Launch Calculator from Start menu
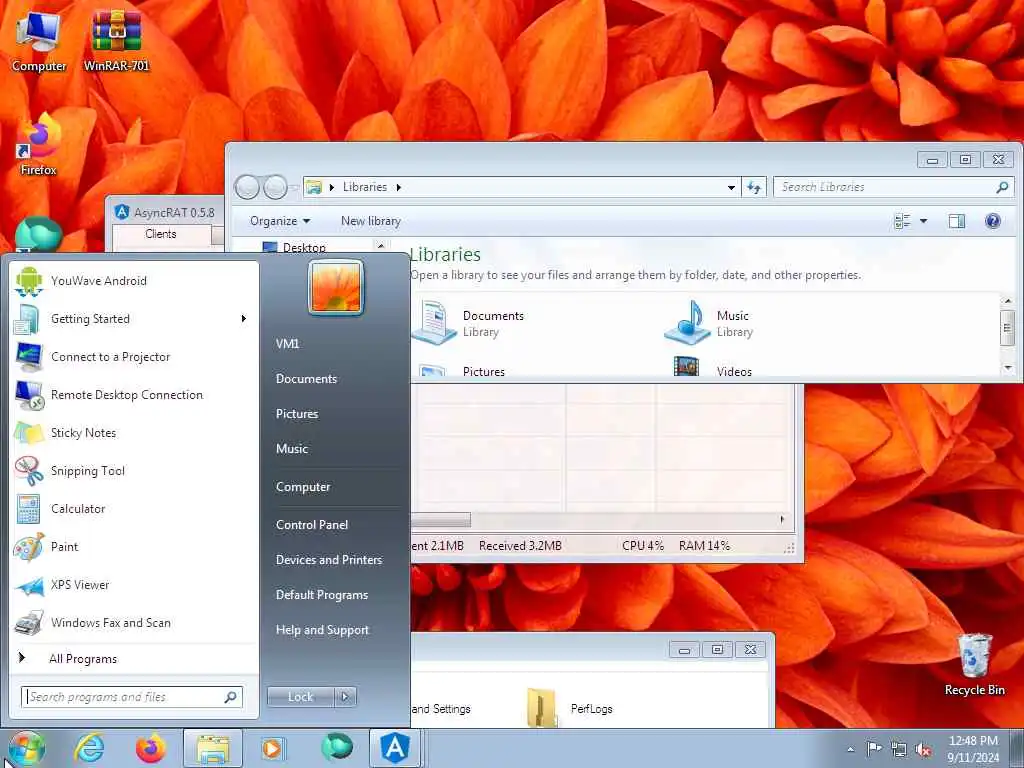 (135, 508)
